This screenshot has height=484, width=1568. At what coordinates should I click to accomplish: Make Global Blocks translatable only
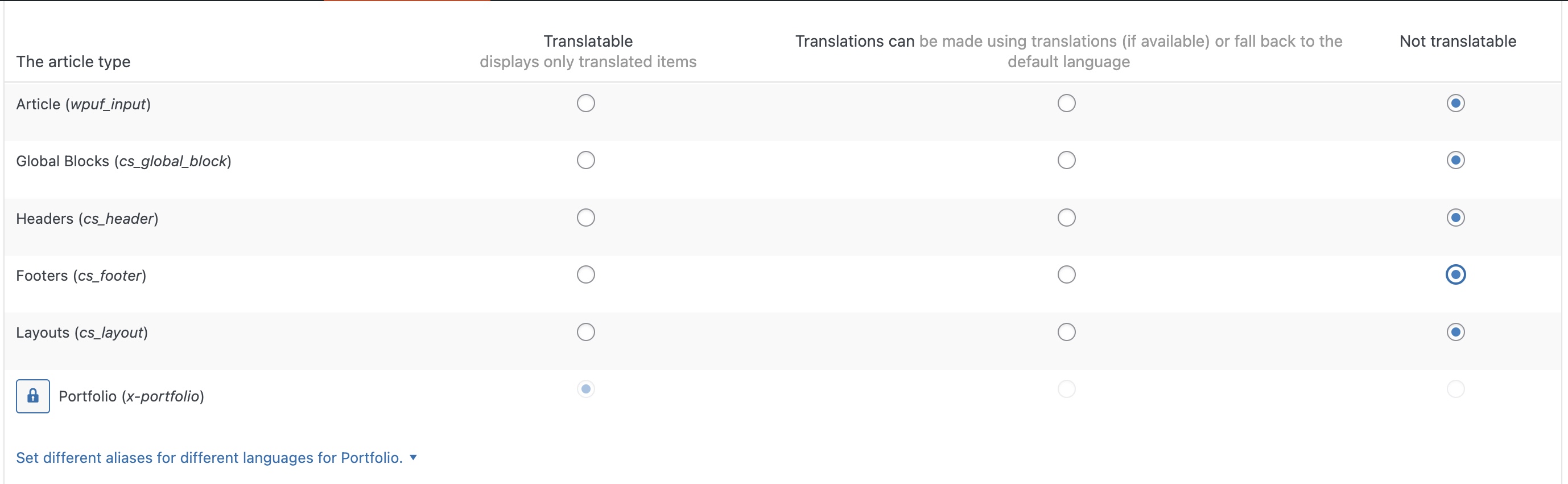coord(585,161)
